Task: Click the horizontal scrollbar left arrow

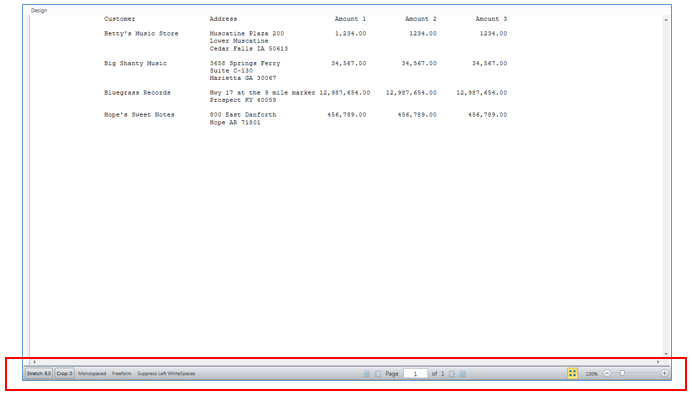Action: click(34, 362)
